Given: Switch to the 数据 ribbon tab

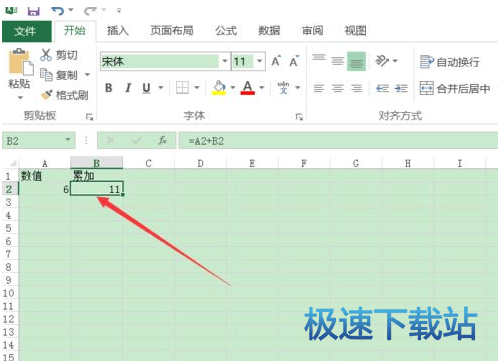Looking at the screenshot, I should (x=269, y=31).
